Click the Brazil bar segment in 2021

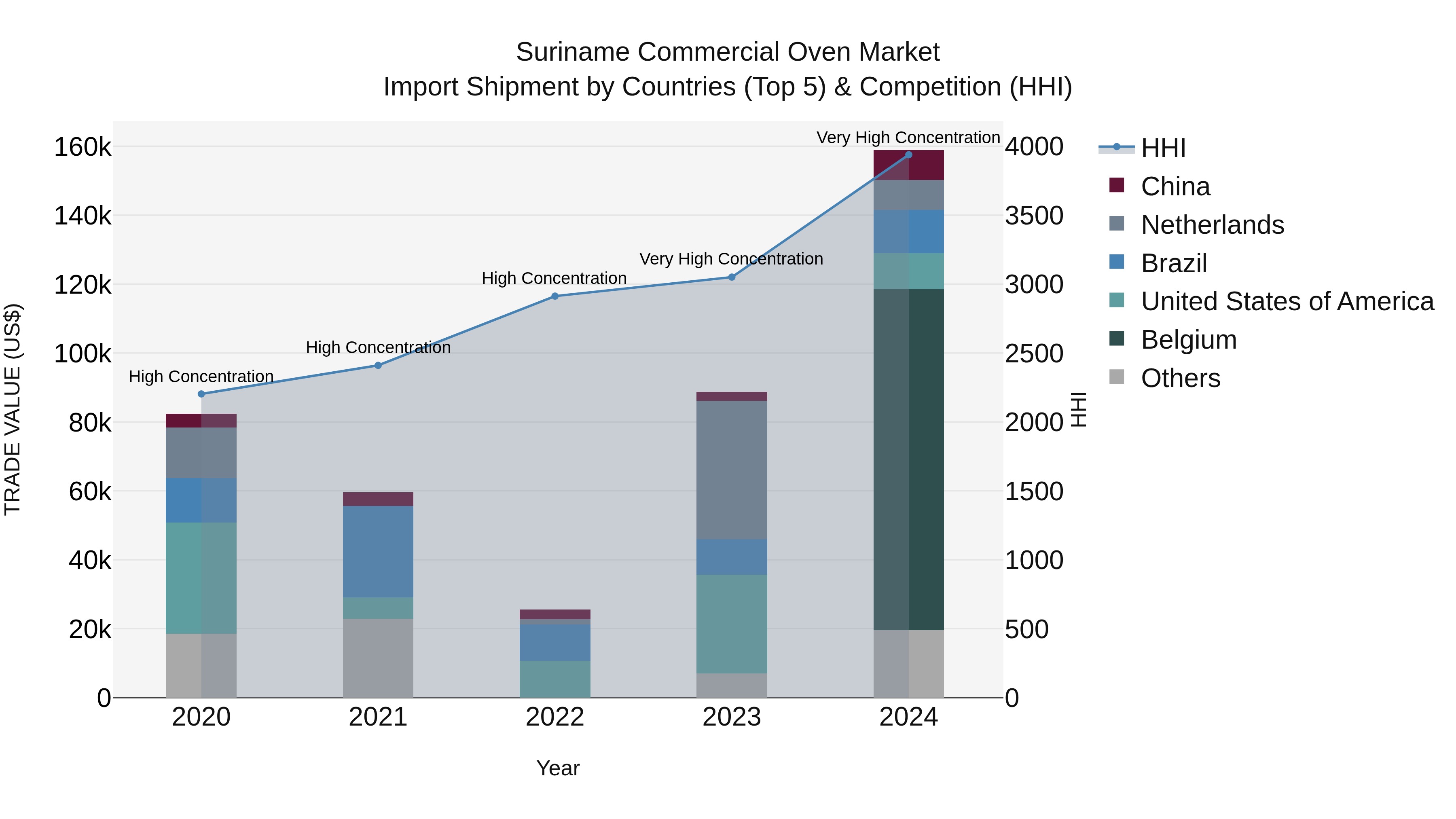tap(378, 552)
